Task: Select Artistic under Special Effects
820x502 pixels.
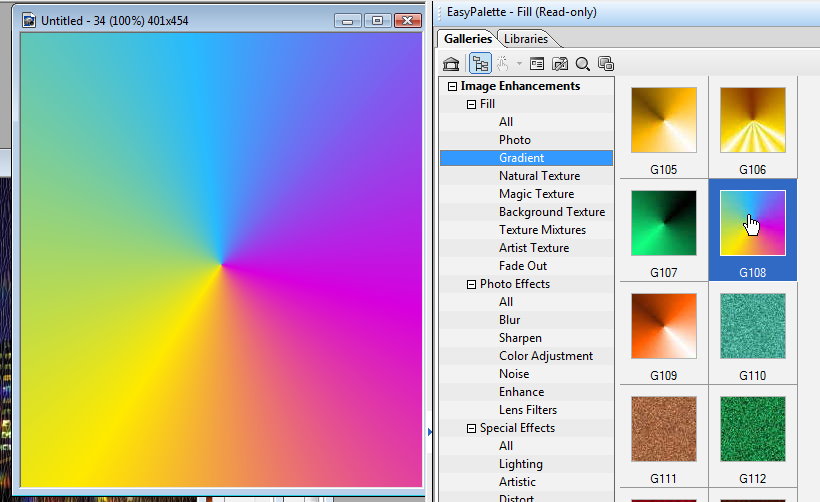Action: click(517, 482)
